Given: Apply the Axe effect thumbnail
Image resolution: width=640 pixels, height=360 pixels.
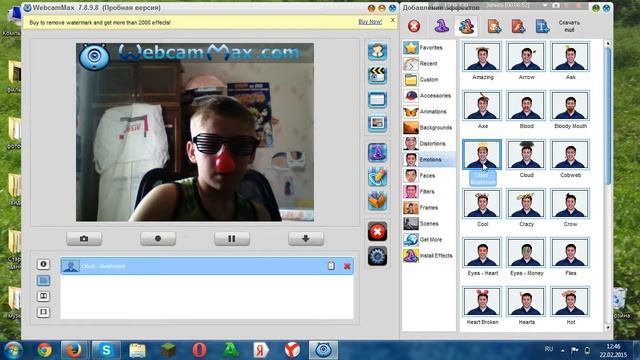Looking at the screenshot, I should [x=482, y=105].
